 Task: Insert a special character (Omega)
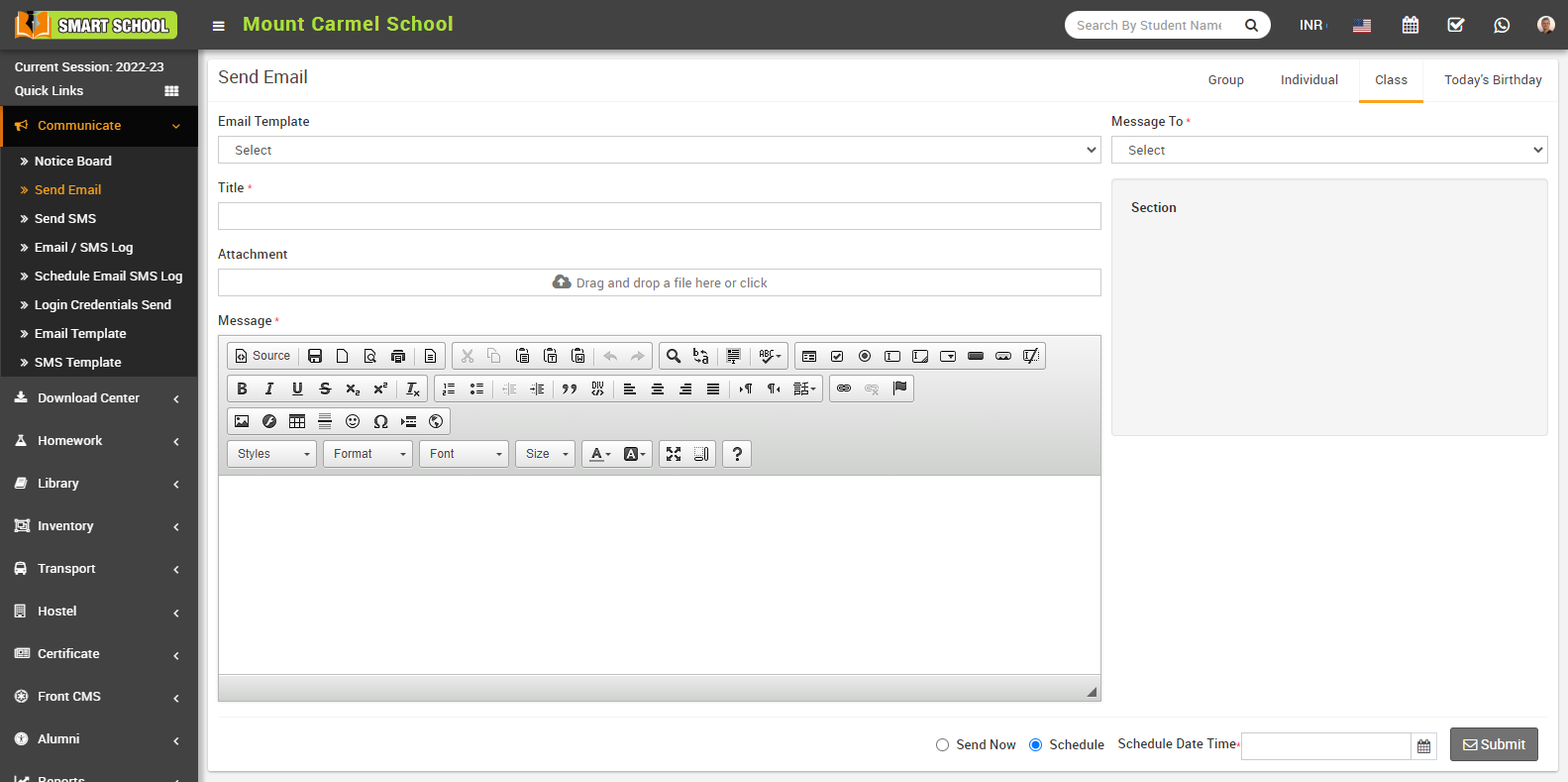pyautogui.click(x=380, y=421)
